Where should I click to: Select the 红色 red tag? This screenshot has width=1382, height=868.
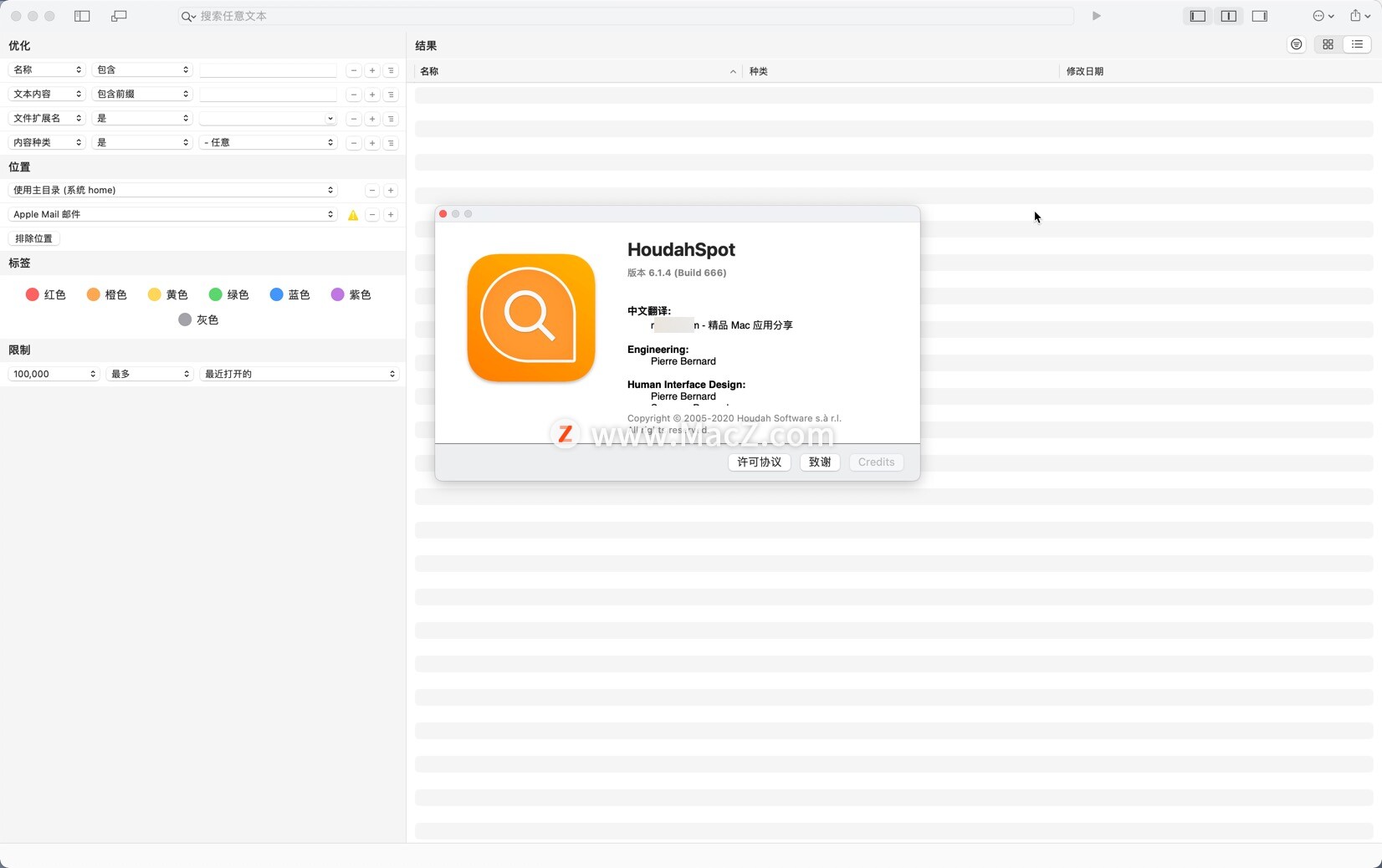click(46, 294)
